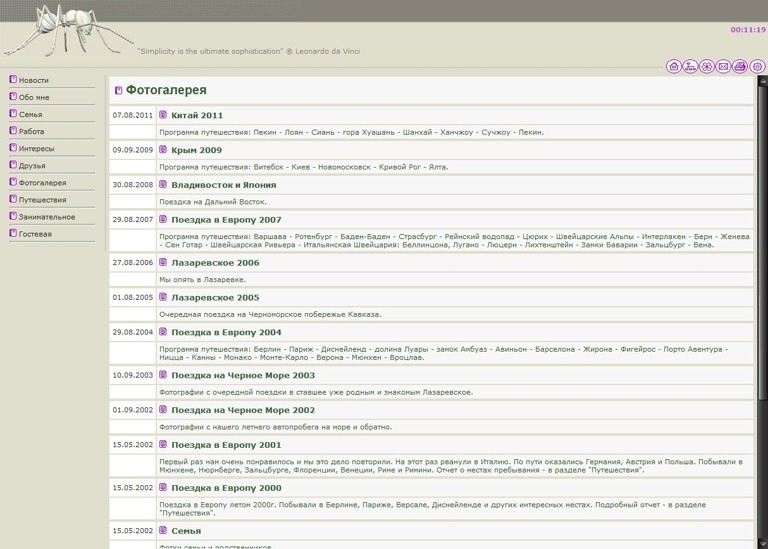Open the Поездка в Европу 2004 gallery

coord(226,333)
